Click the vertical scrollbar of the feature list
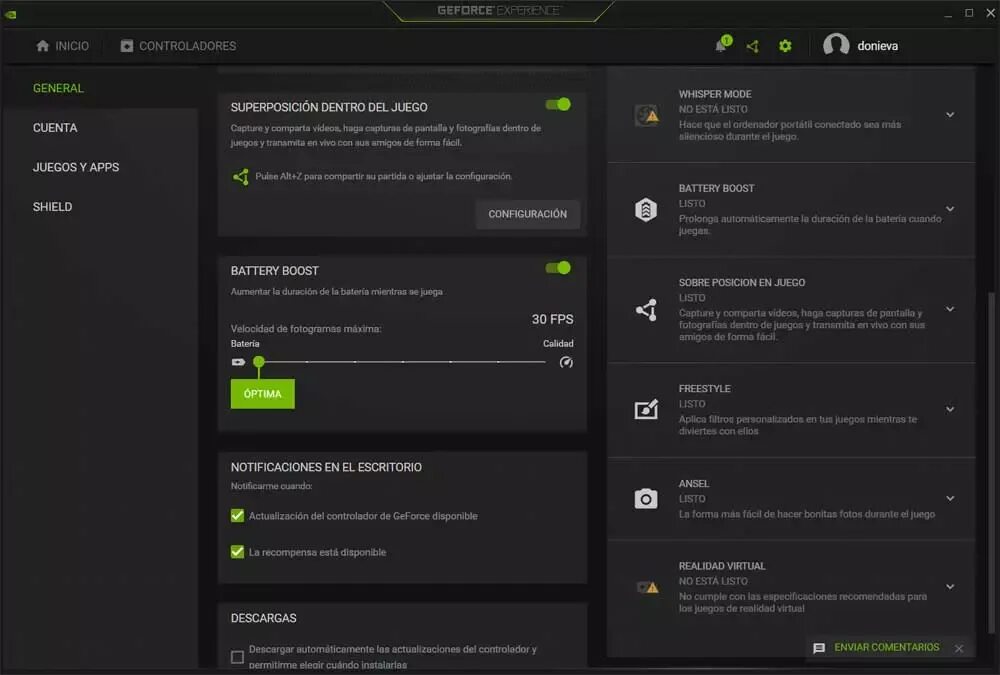Viewport: 1000px width, 675px height. (990, 463)
